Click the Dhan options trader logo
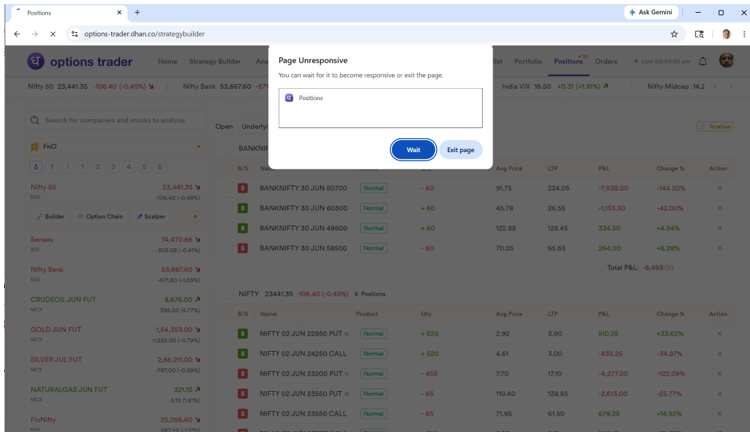The height and width of the screenshot is (432, 750). (80, 61)
